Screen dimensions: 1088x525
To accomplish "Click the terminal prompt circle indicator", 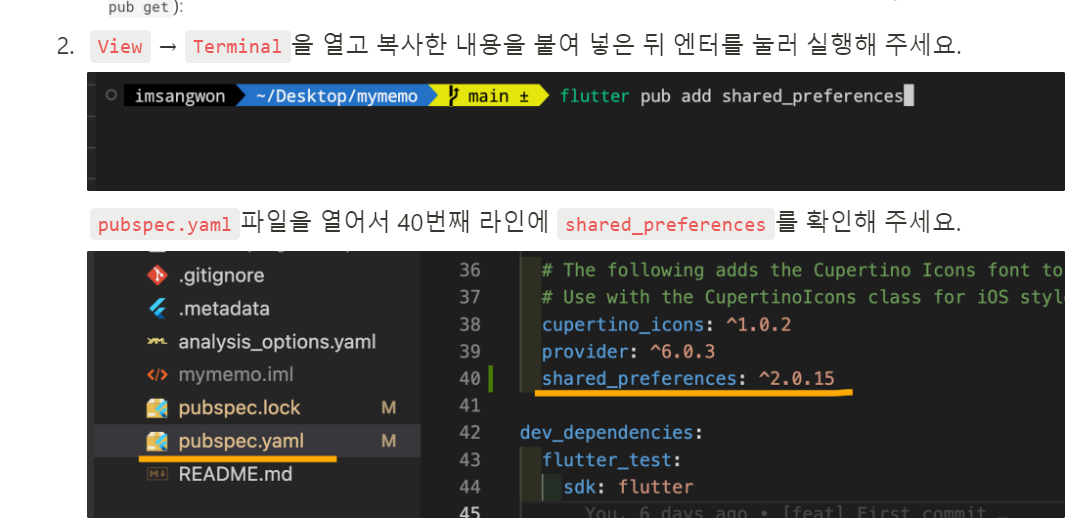I will click(111, 95).
